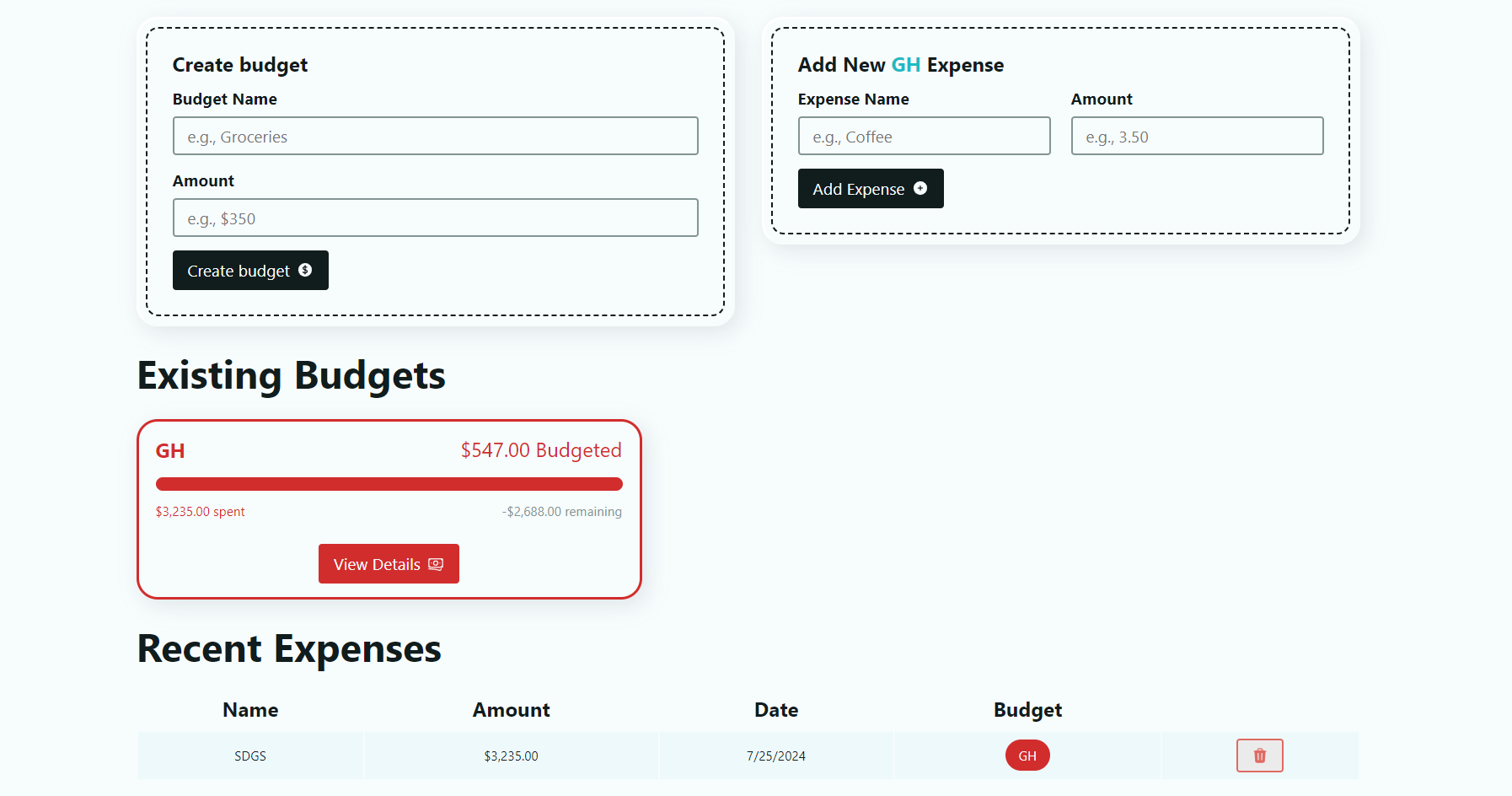1512x796 pixels.
Task: Click the Add Expense button text
Action: pos(858,189)
